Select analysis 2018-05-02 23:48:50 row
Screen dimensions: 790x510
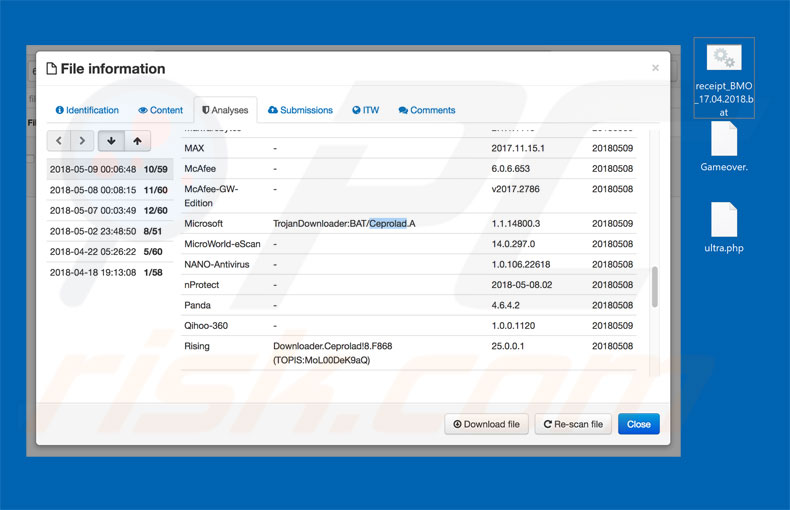click(109, 231)
